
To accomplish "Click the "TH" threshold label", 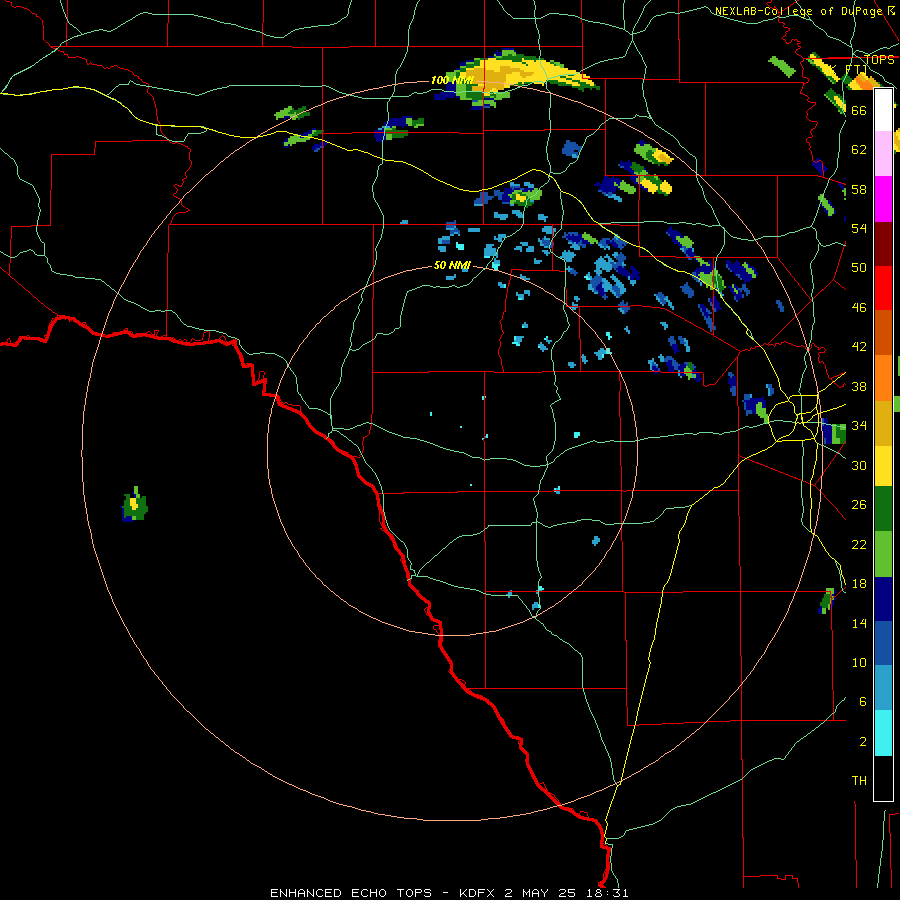I will pos(859,781).
